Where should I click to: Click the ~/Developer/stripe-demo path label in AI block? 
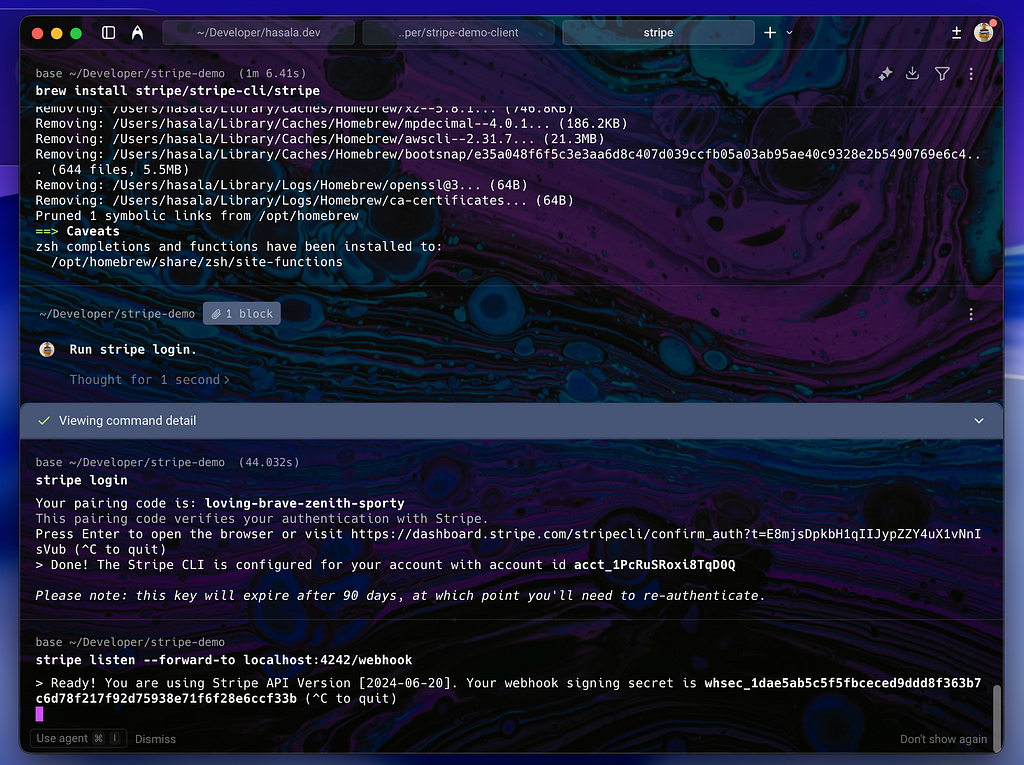tap(117, 314)
